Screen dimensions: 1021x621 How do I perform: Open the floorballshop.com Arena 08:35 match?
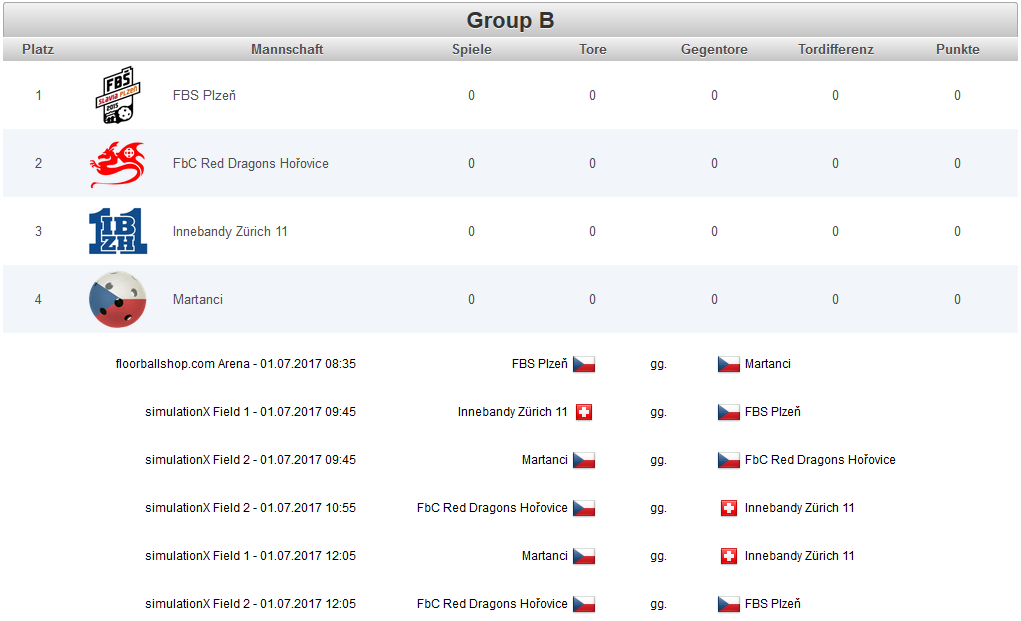point(236,364)
